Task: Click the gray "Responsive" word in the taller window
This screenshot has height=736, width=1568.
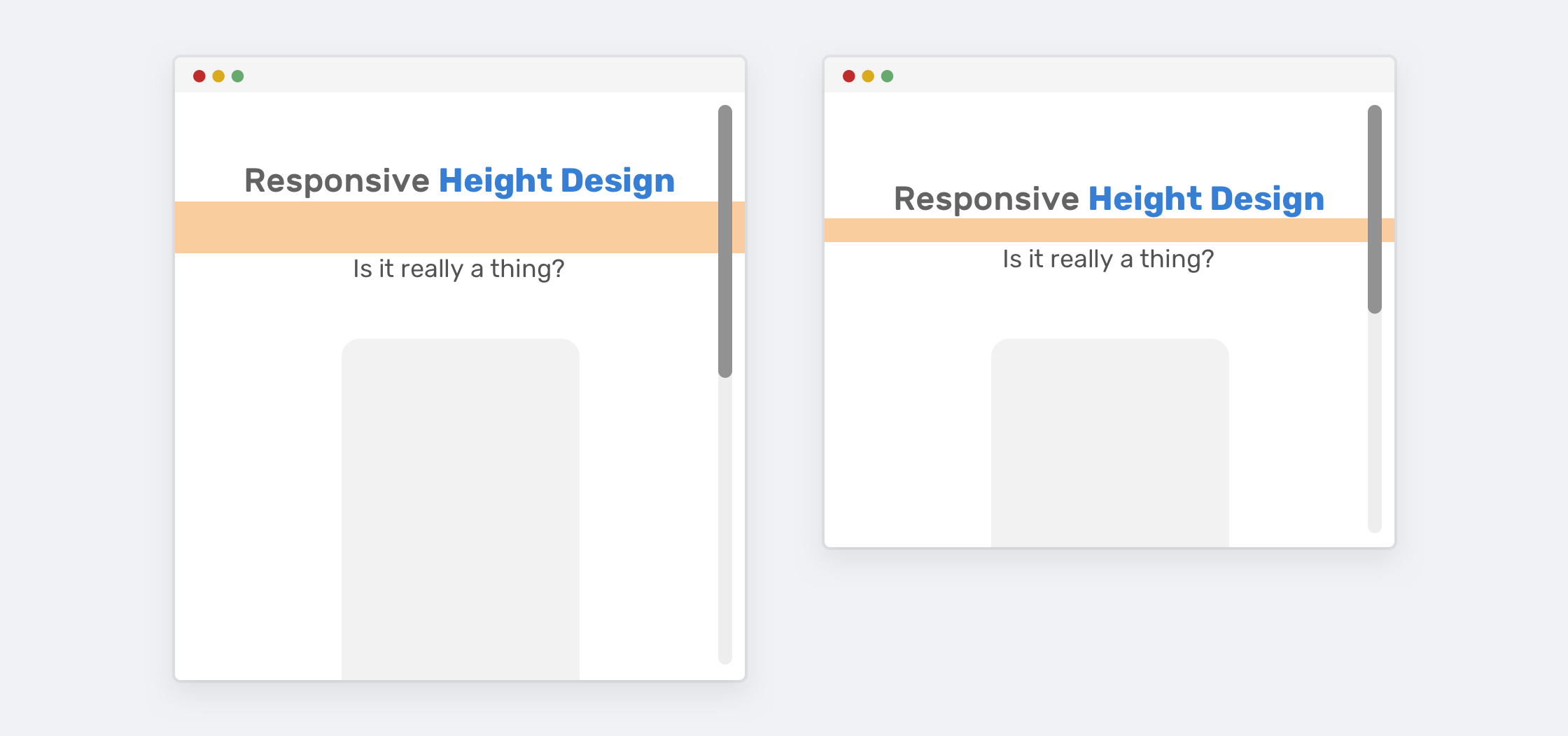Action: click(x=337, y=181)
